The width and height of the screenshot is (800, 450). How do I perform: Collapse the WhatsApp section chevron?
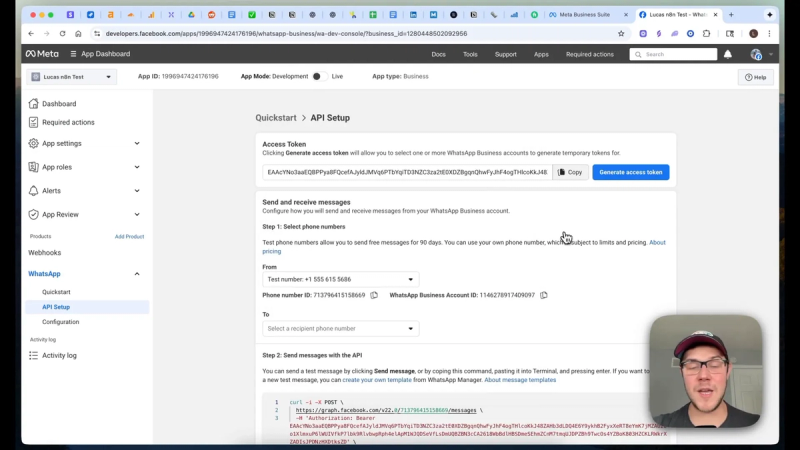coord(137,274)
